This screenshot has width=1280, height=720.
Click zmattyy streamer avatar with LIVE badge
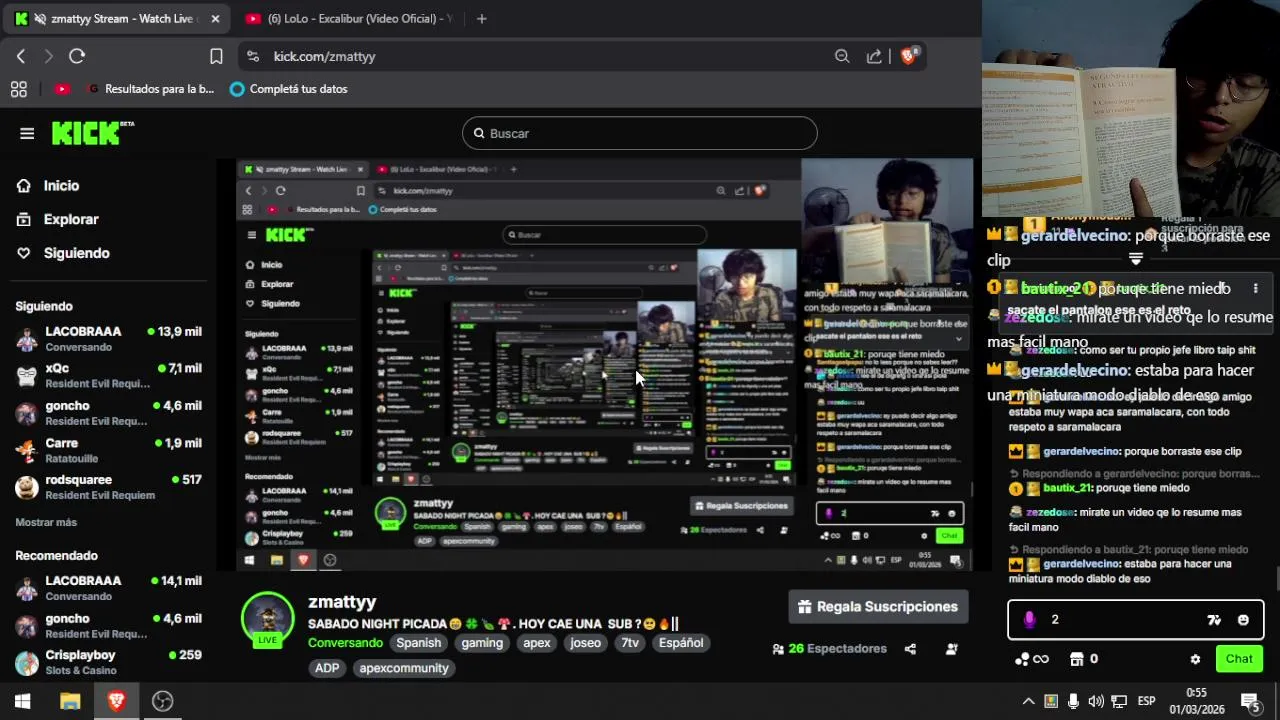coord(267,619)
